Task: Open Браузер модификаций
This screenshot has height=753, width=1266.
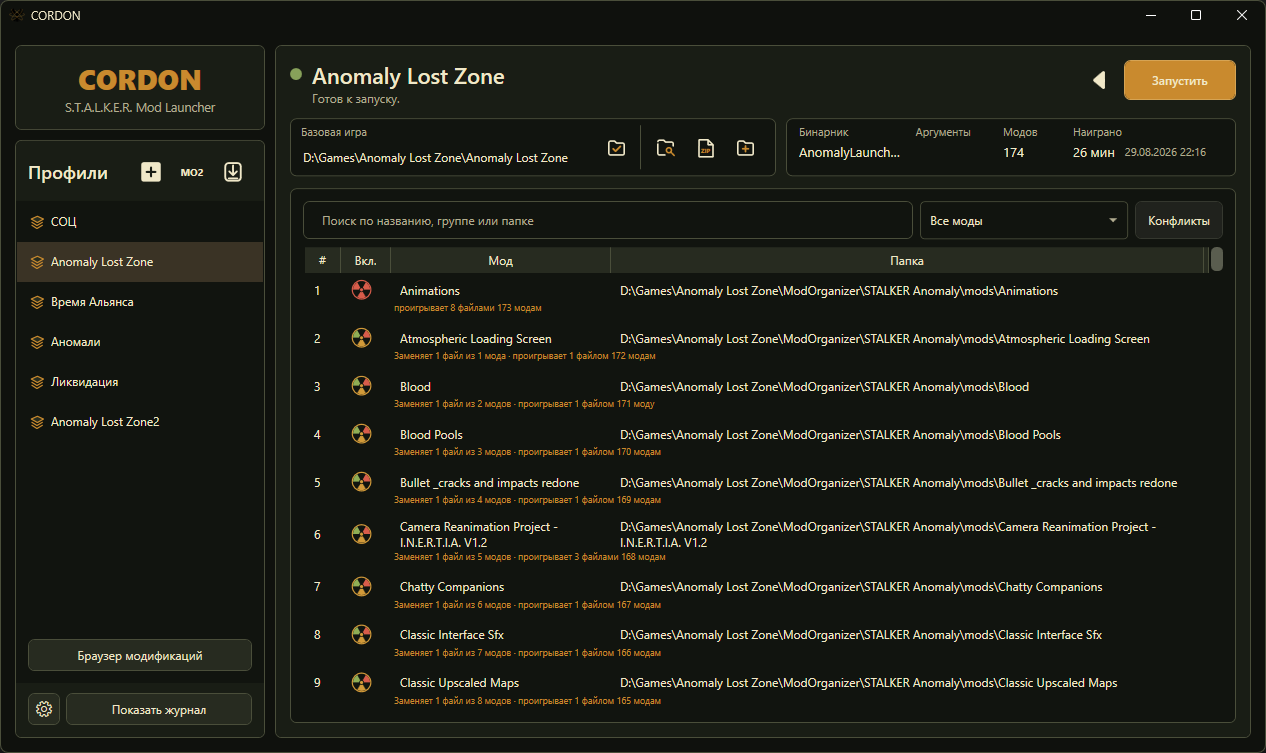Action: 140,656
